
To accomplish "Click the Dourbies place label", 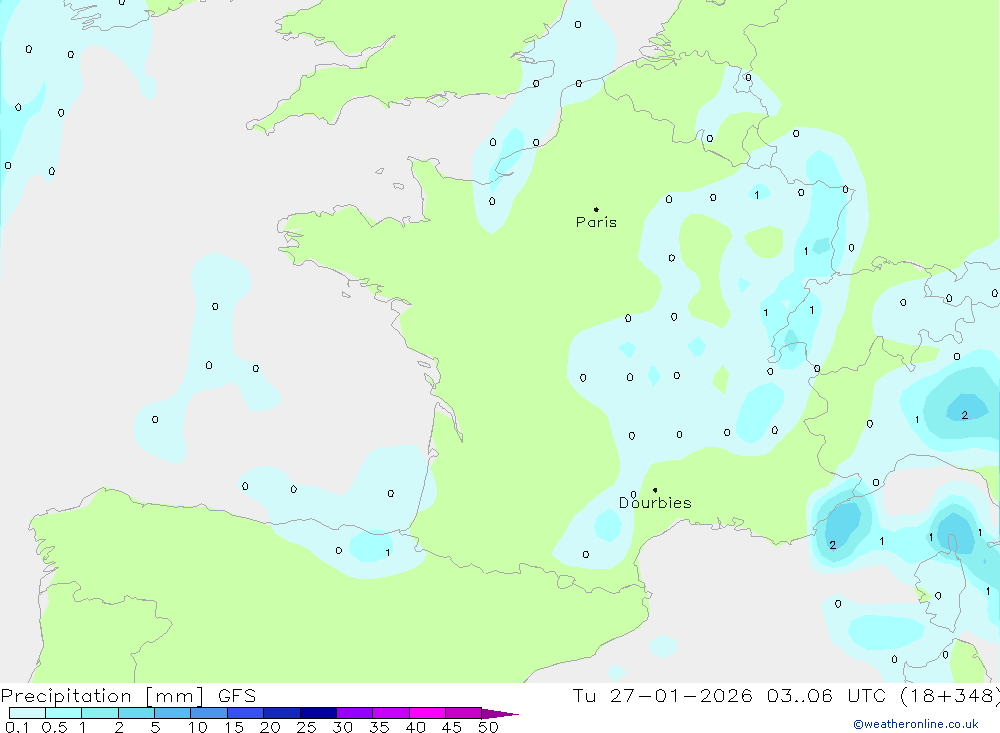I will click(655, 503).
